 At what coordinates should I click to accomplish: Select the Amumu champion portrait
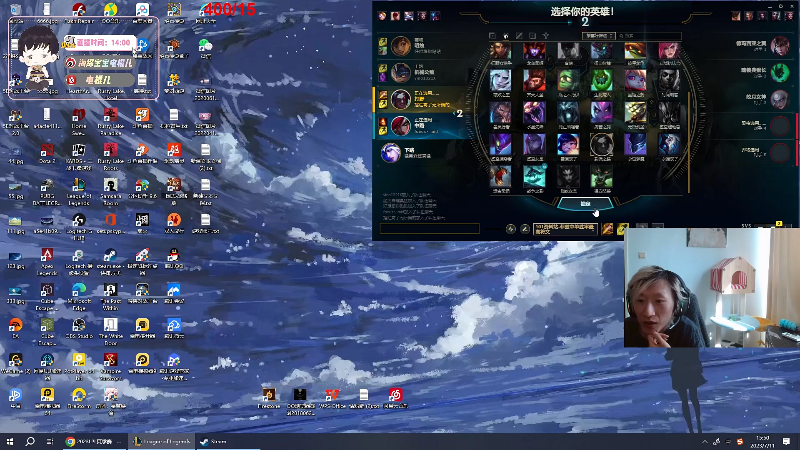568,81
